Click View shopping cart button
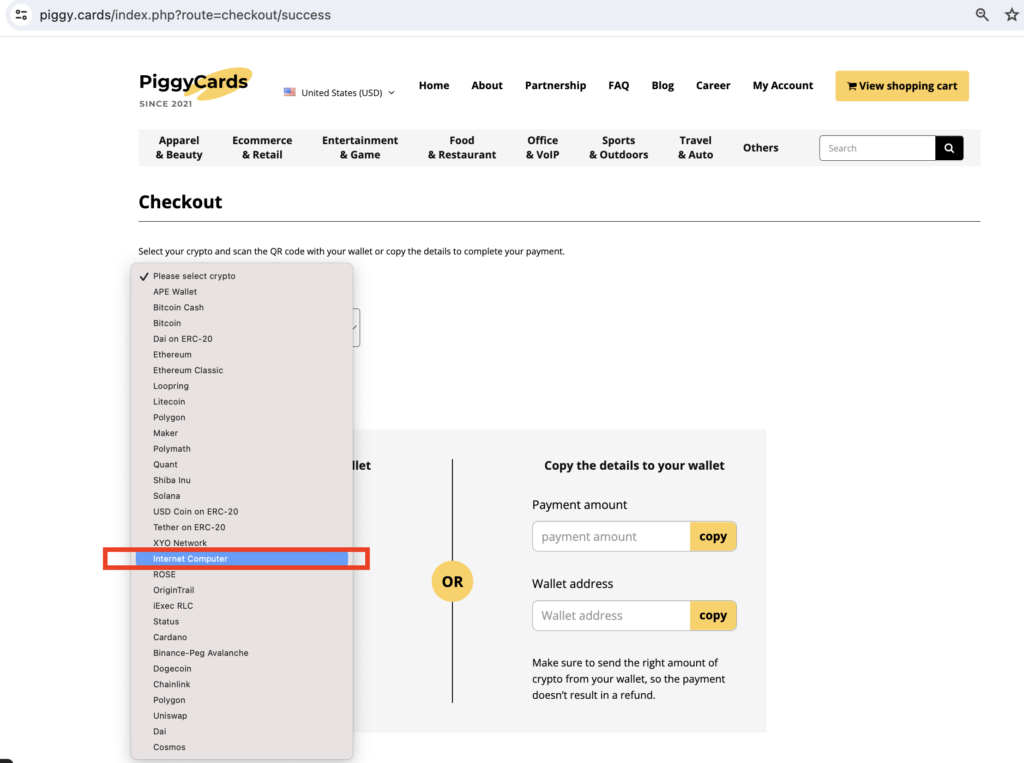 point(902,86)
